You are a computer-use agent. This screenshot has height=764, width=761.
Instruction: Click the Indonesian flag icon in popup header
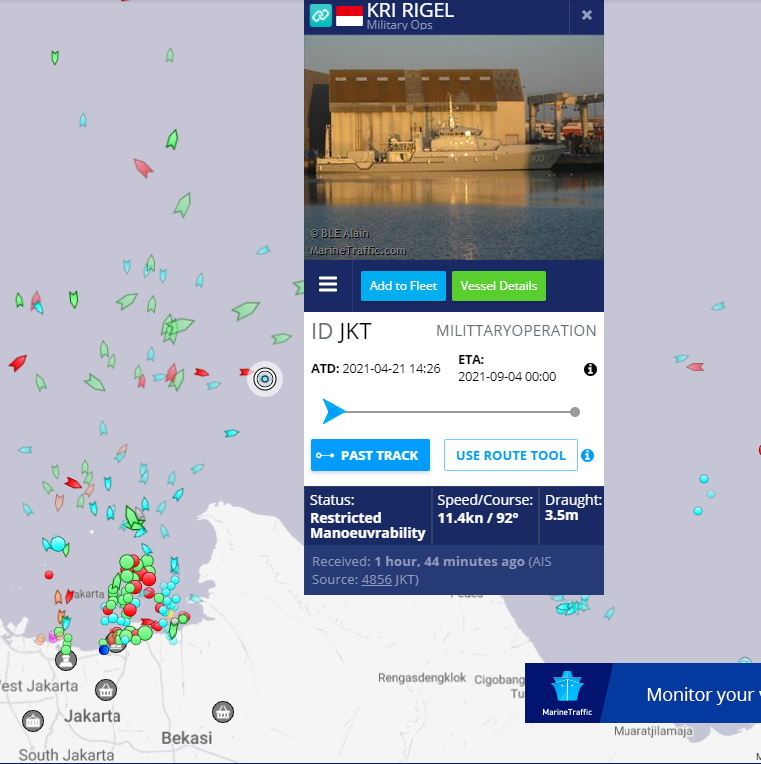pos(349,15)
